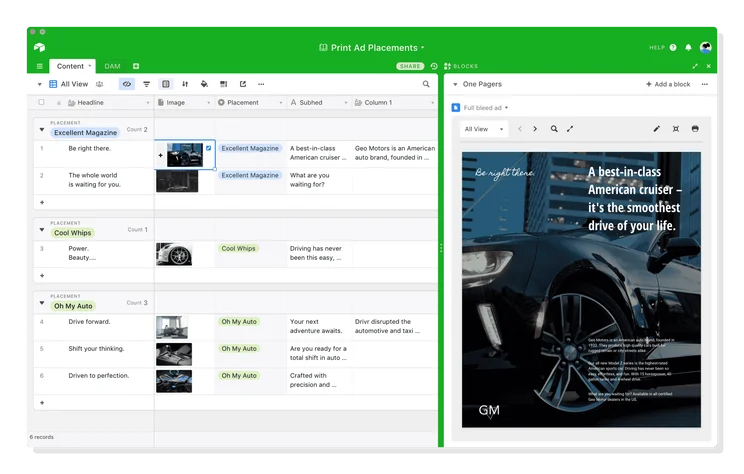The height and width of the screenshot is (474, 744).
Task: Open the row height icon
Action: pyautogui.click(x=223, y=84)
